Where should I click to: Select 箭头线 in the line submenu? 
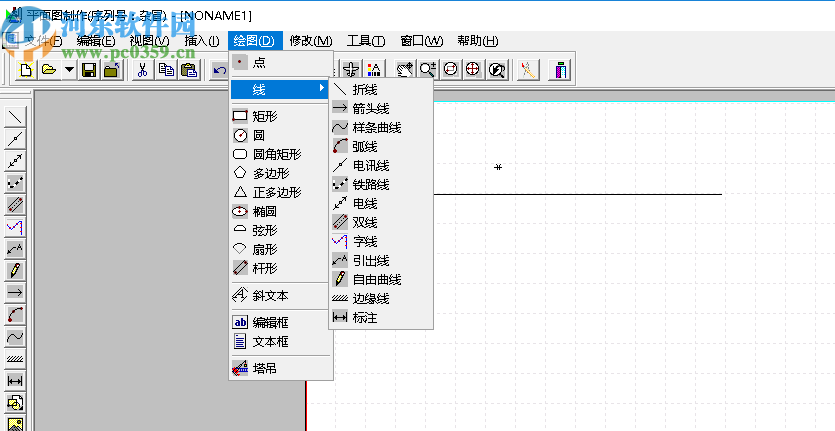381,109
